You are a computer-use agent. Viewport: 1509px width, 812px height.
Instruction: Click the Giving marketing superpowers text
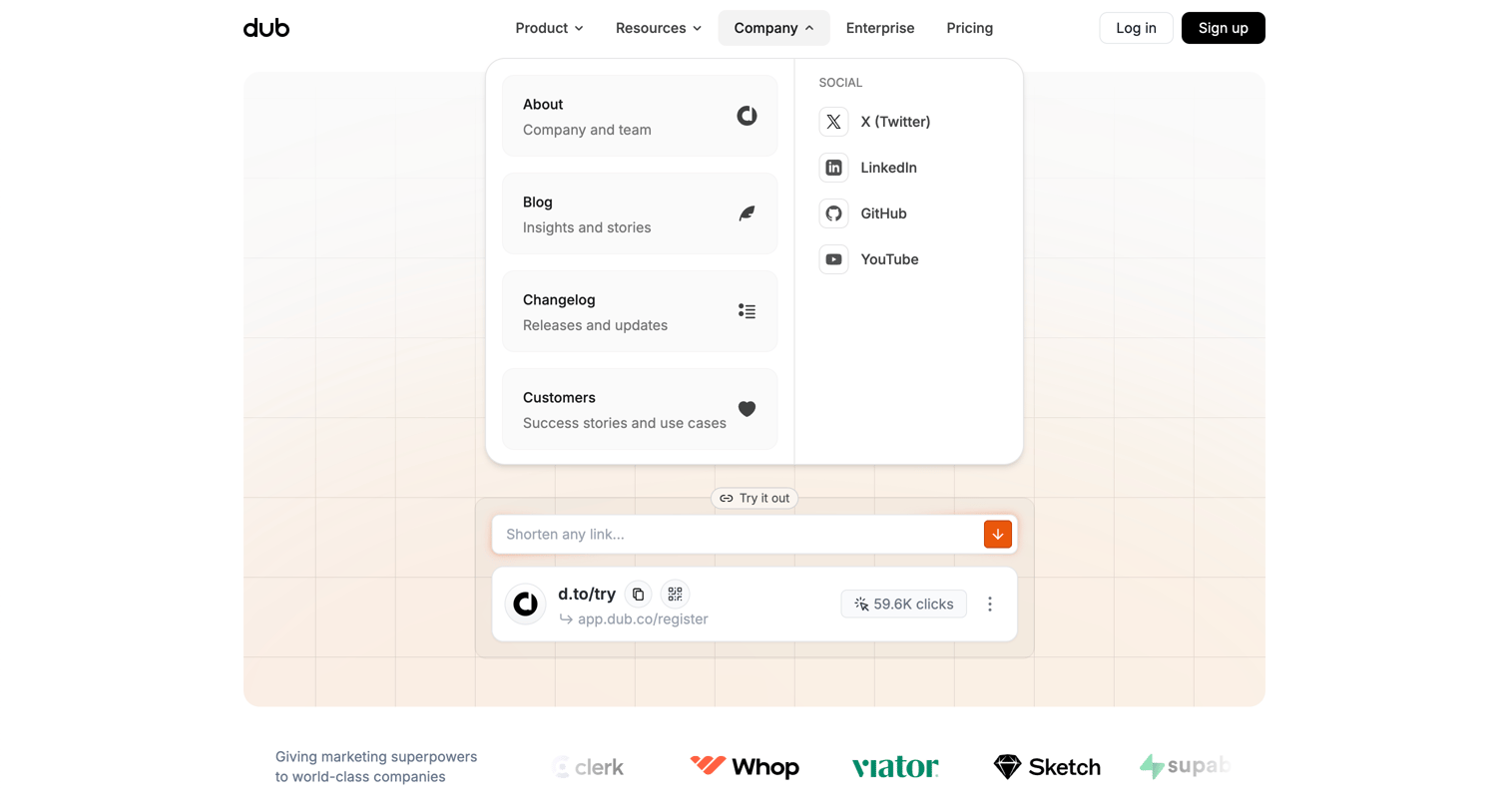376,767
